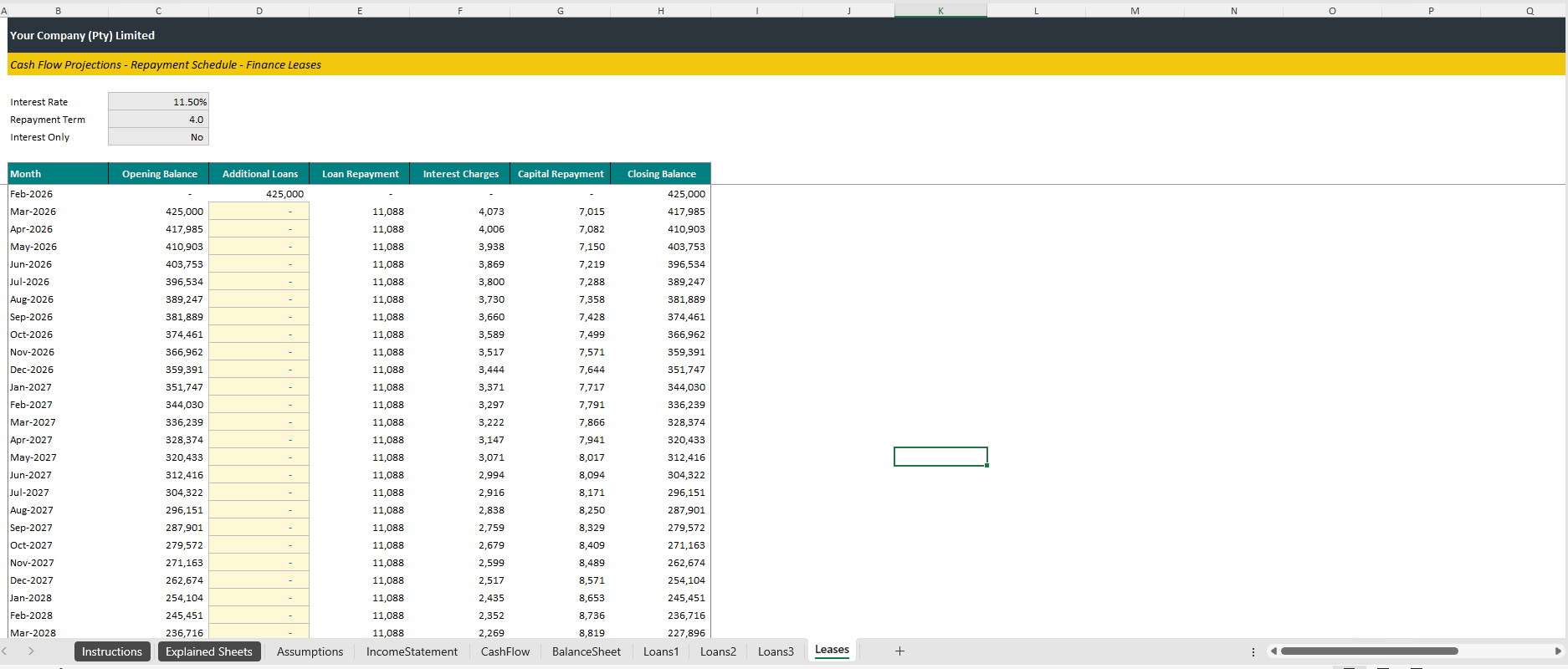Select column Q header
This screenshot has width=1568, height=669.
point(1530,11)
